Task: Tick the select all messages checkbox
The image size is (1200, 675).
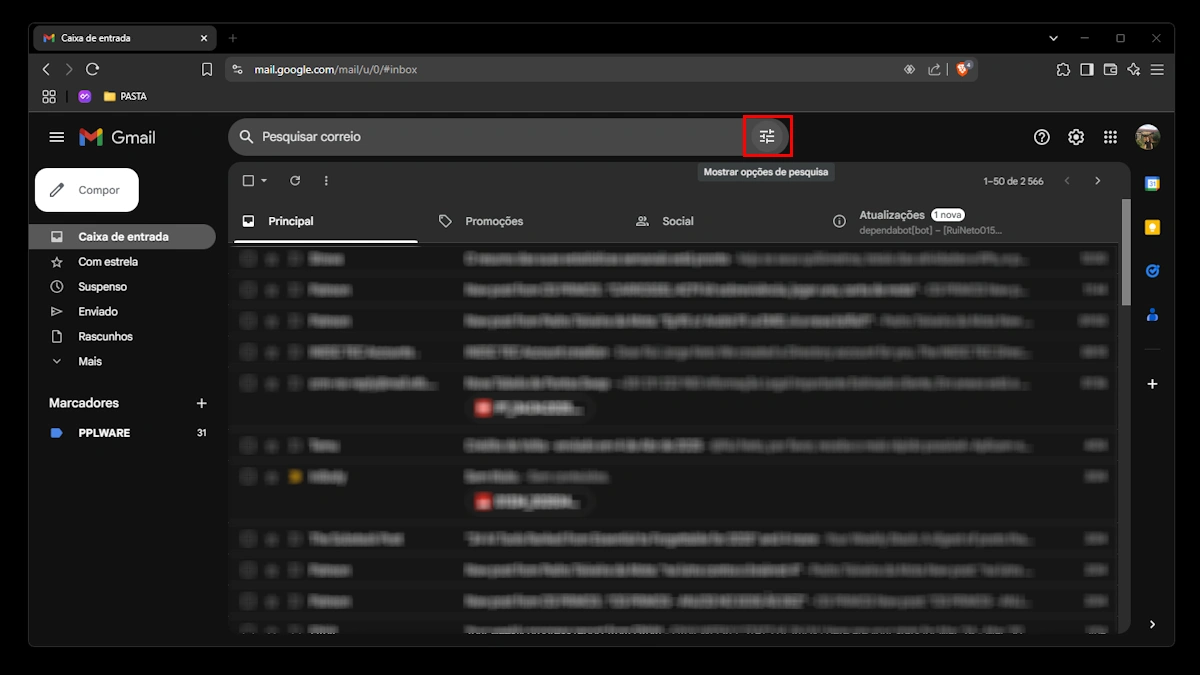Action: 249,181
